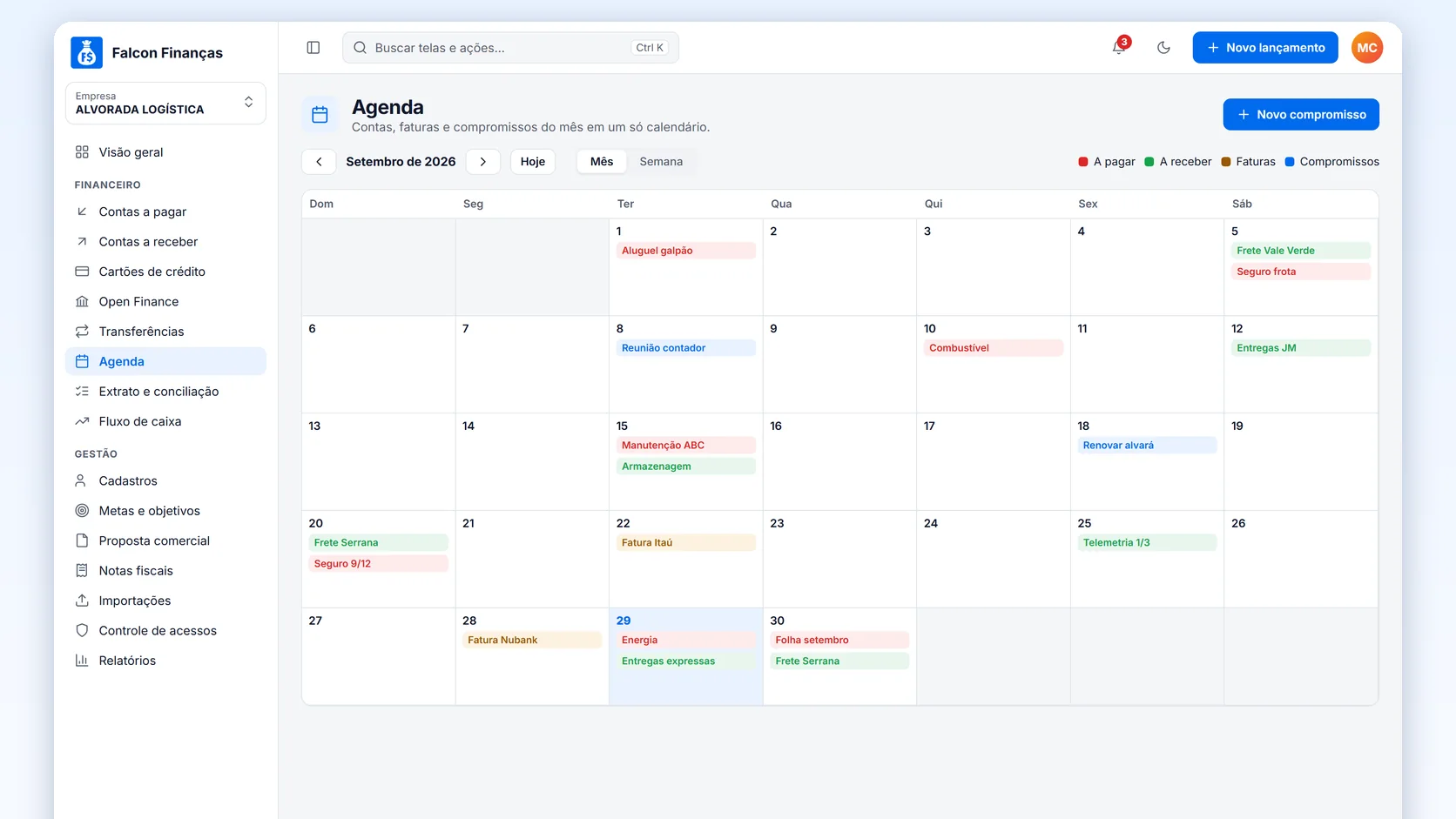Viewport: 1456px width, 819px height.
Task: Open Visão geral in the sidebar
Action: coord(165,152)
